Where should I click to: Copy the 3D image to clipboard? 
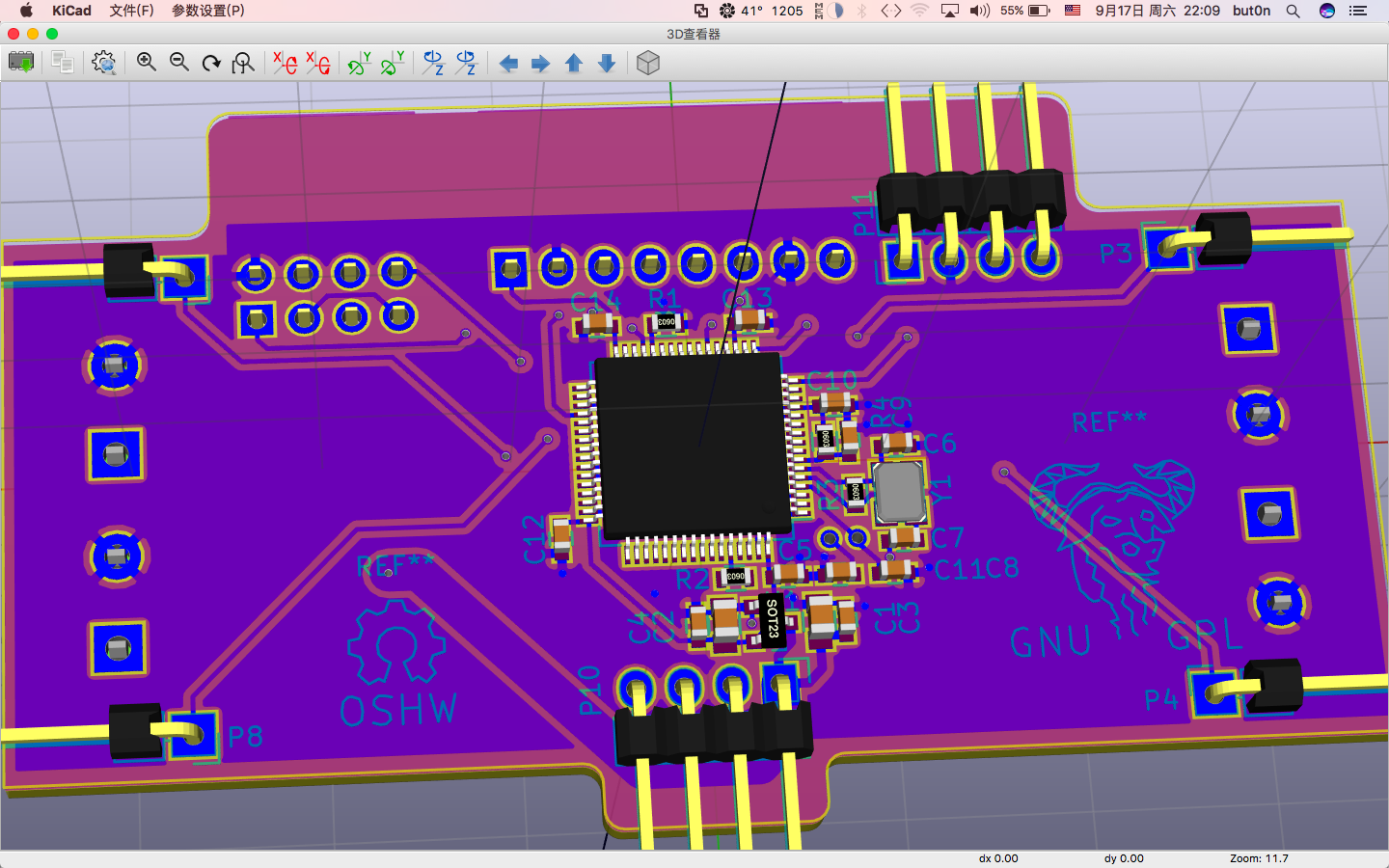(x=63, y=63)
